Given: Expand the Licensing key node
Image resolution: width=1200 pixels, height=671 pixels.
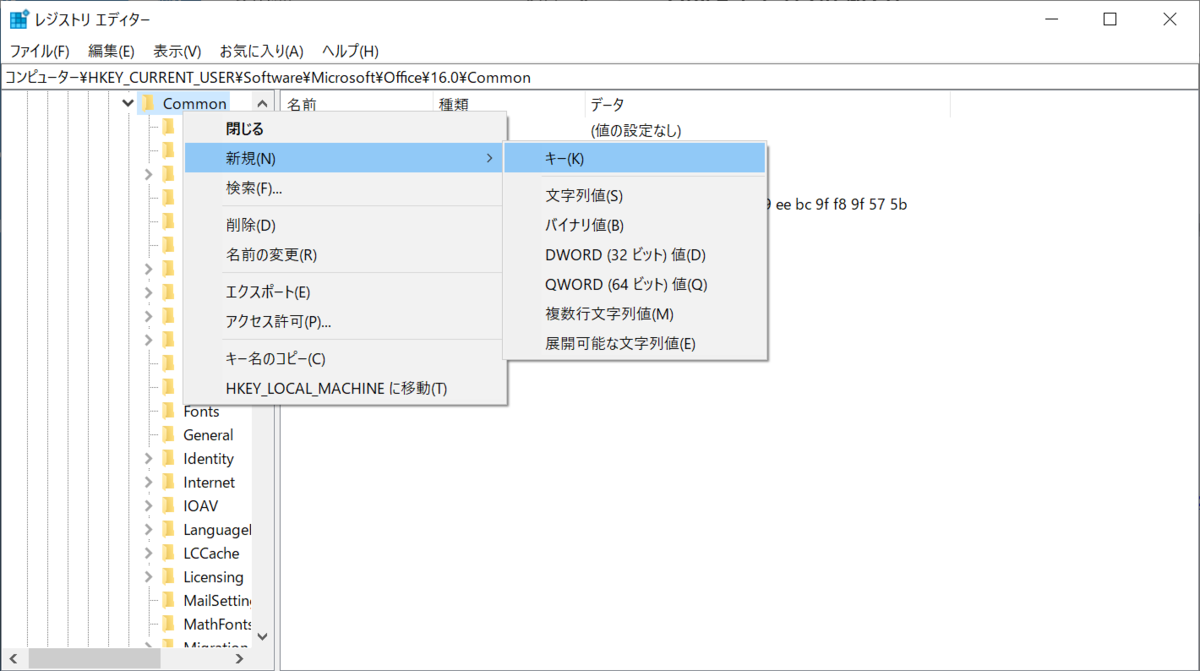Looking at the screenshot, I should tap(148, 577).
